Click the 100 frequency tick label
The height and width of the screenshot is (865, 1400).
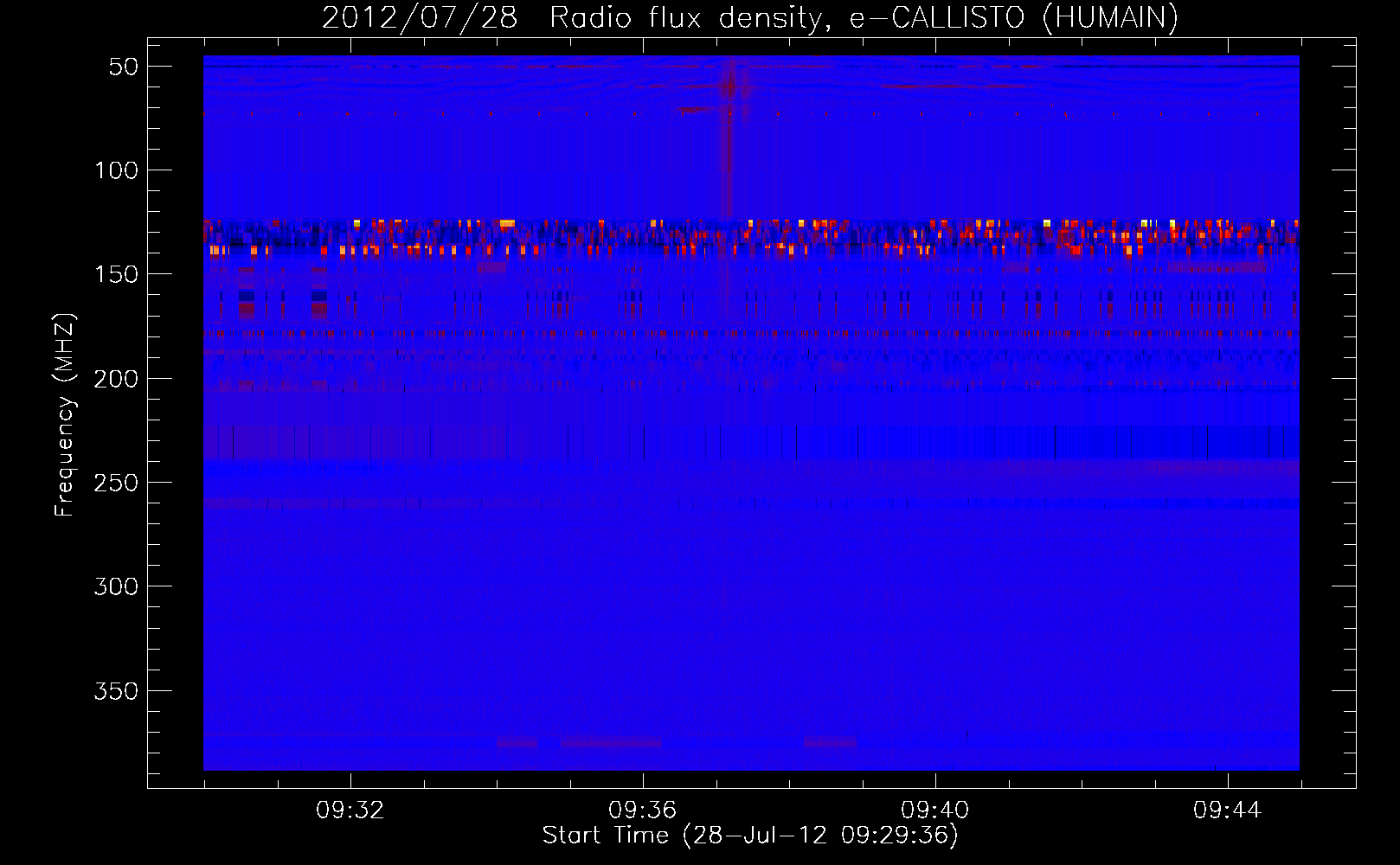point(117,170)
